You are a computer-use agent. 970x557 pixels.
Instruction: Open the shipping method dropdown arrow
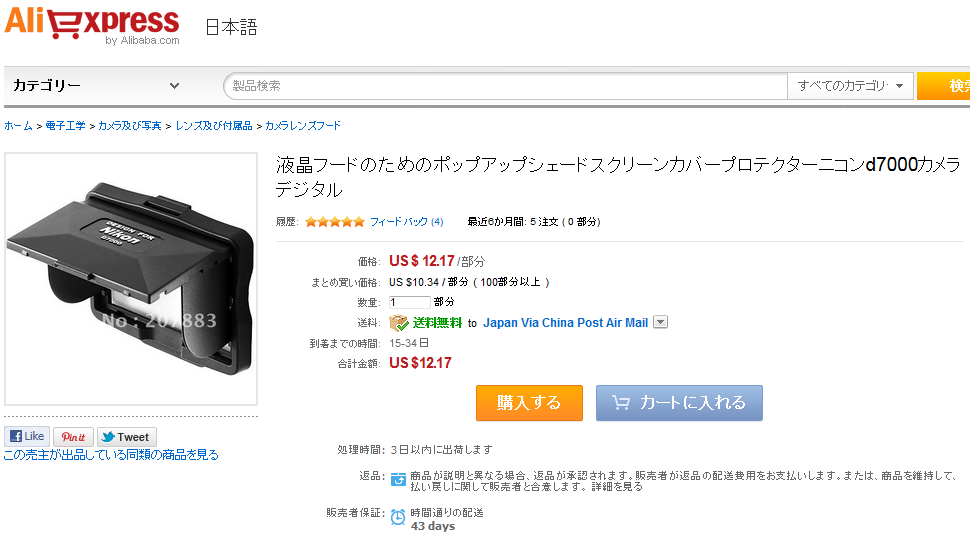pyautogui.click(x=660, y=323)
